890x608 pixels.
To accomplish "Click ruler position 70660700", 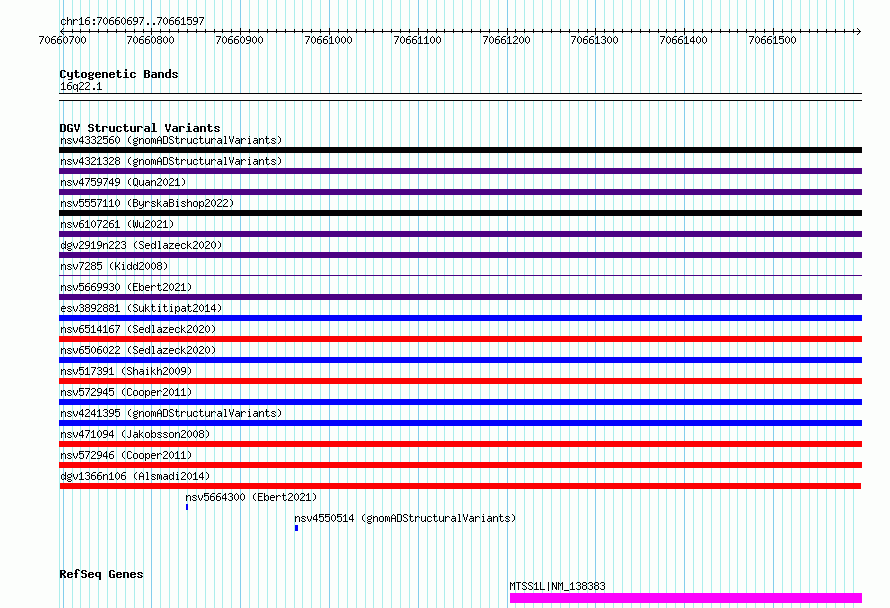I will coord(62,40).
